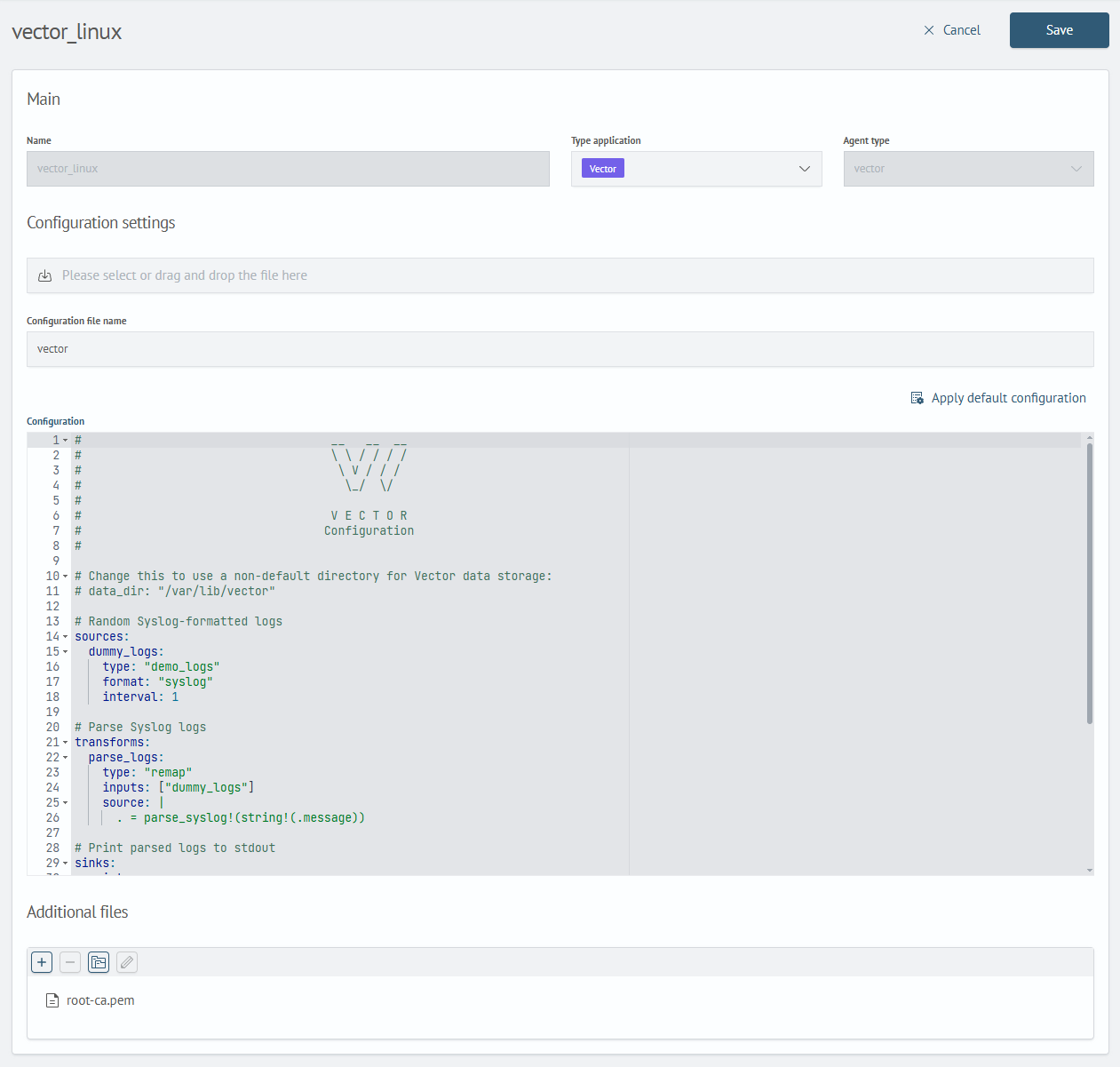Click the X icon beside Cancel
Viewport: 1120px width, 1067px height.
point(929,30)
